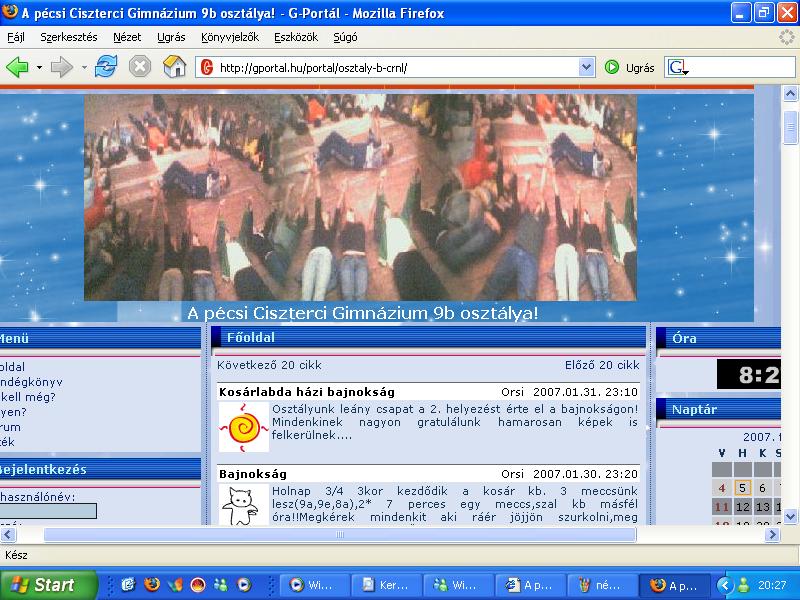Launch Windows Media Player from quick launch

(x=244, y=585)
